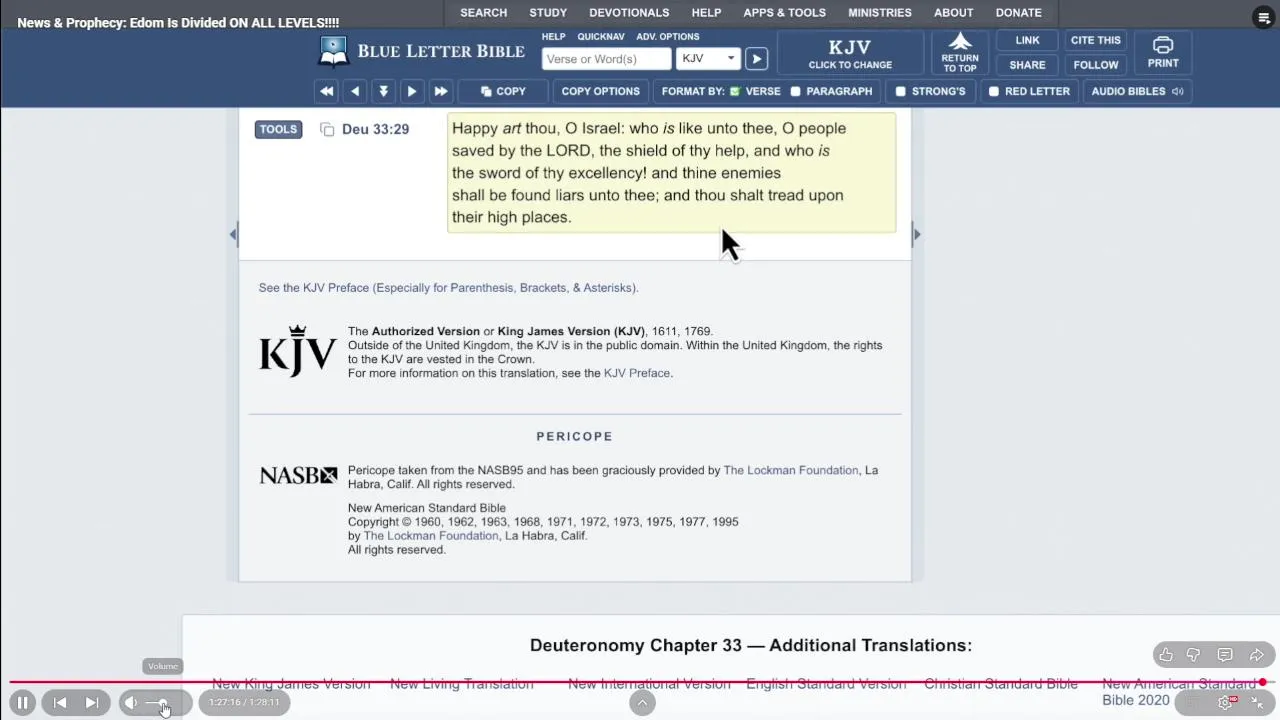Viewport: 1280px width, 720px height.
Task: Click the Follow button
Action: click(x=1096, y=65)
